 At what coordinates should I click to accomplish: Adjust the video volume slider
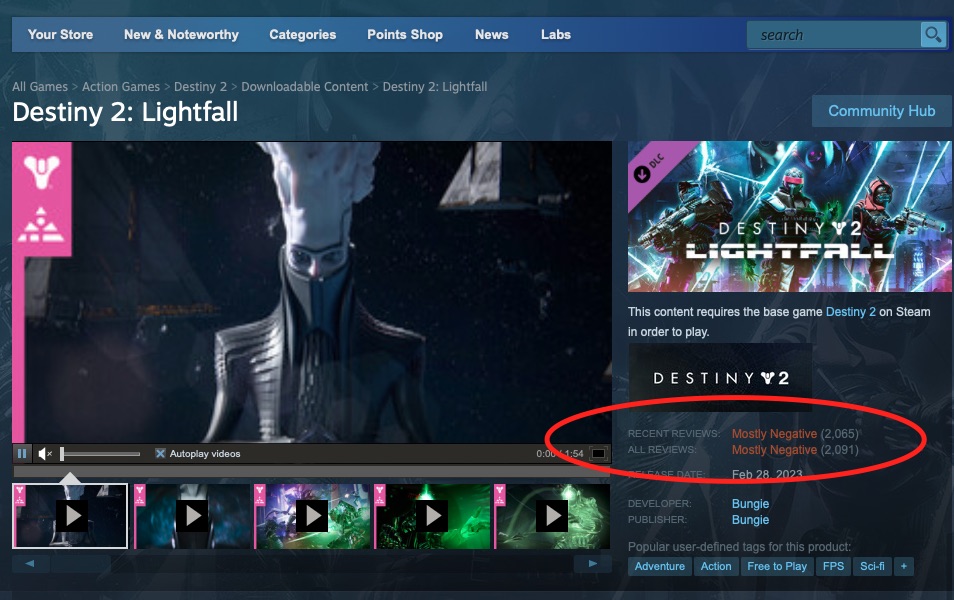tap(100, 453)
